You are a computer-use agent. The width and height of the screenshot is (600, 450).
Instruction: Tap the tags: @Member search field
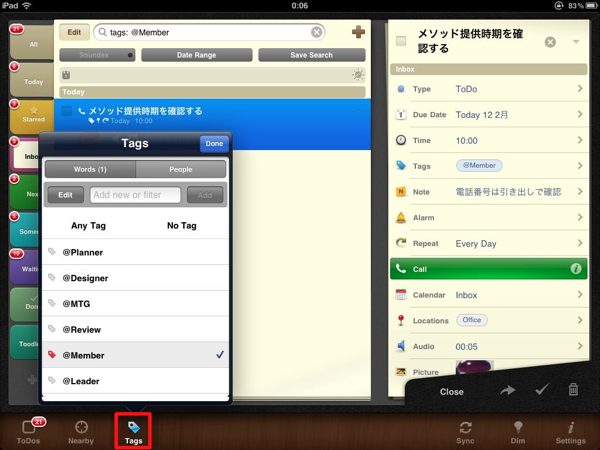[209, 33]
